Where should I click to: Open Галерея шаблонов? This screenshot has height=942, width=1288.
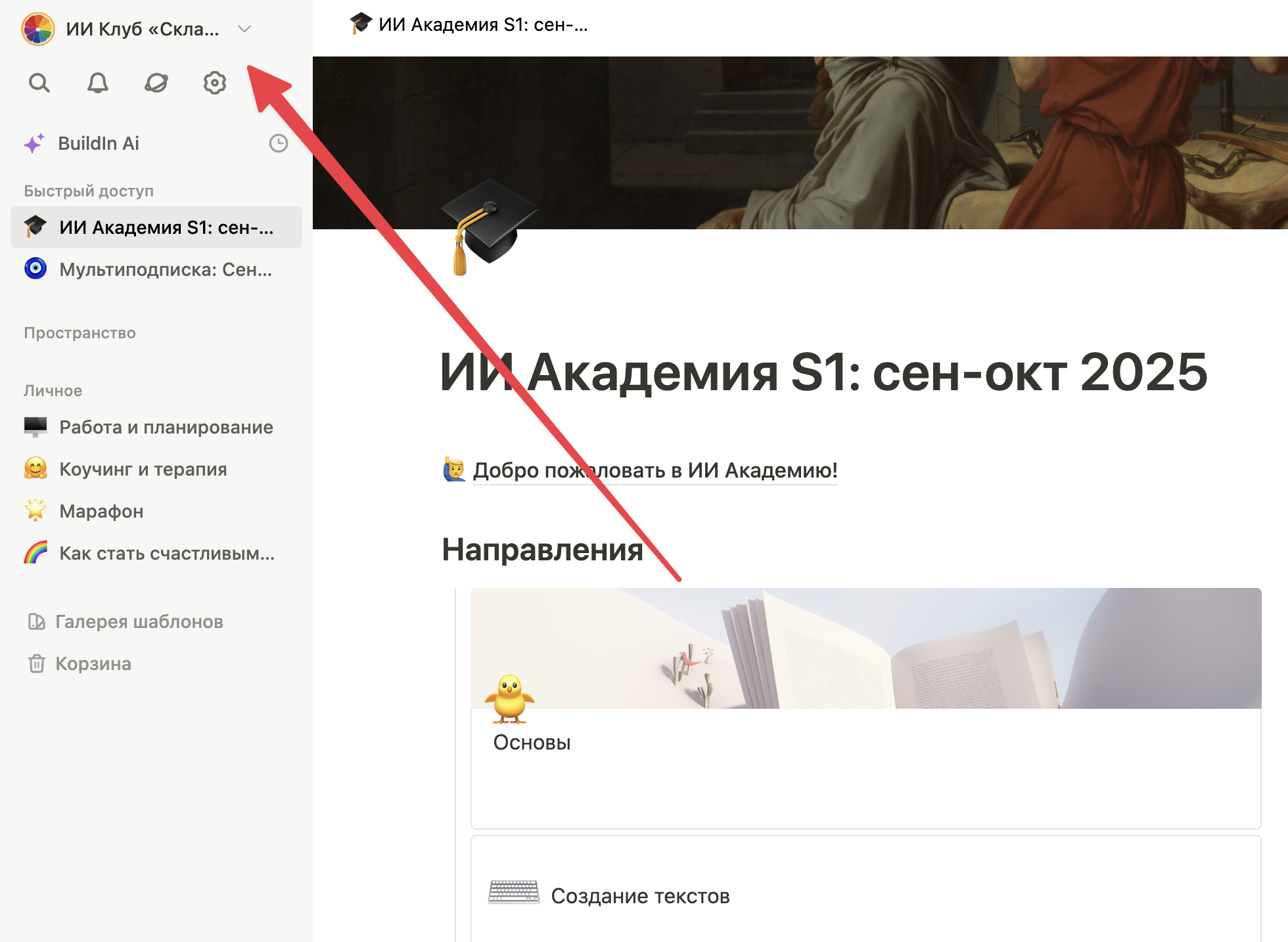(139, 621)
